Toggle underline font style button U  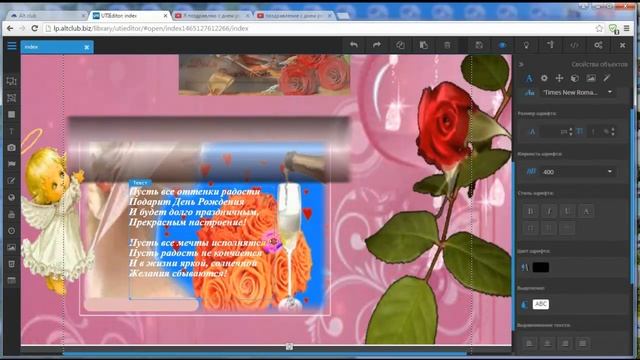567,211
